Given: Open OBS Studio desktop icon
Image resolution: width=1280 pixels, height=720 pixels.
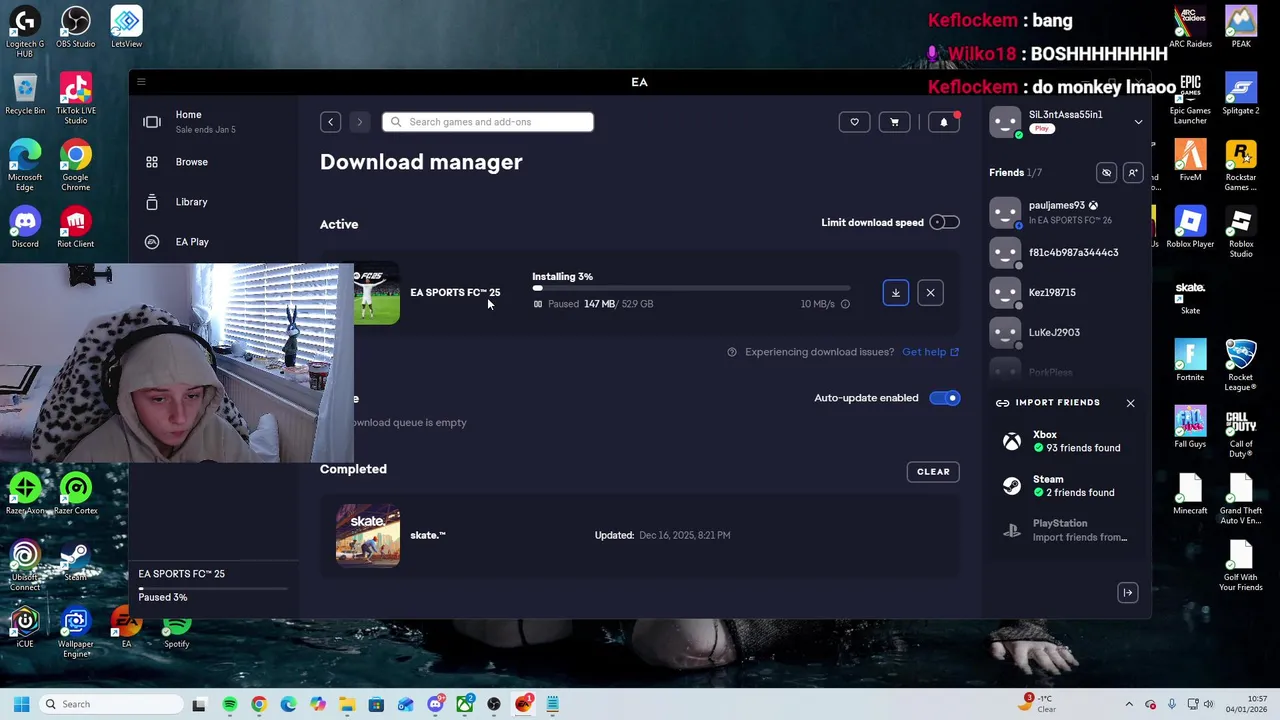Looking at the screenshot, I should (76, 28).
